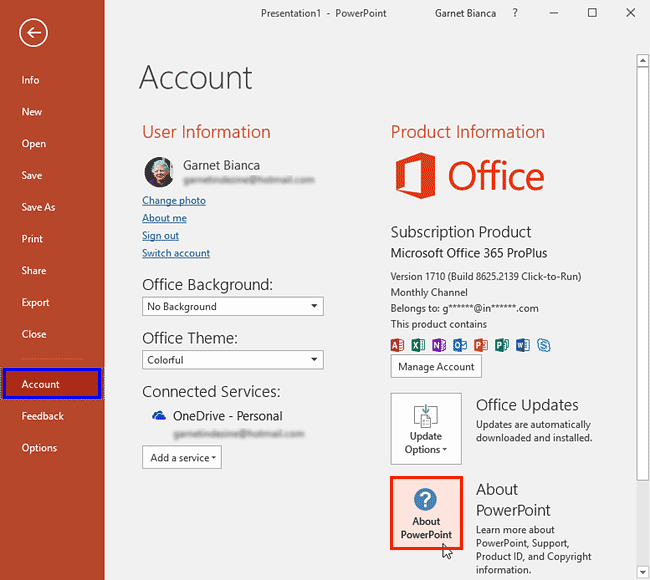
Task: Choose Save As in the sidebar
Action: [x=38, y=207]
